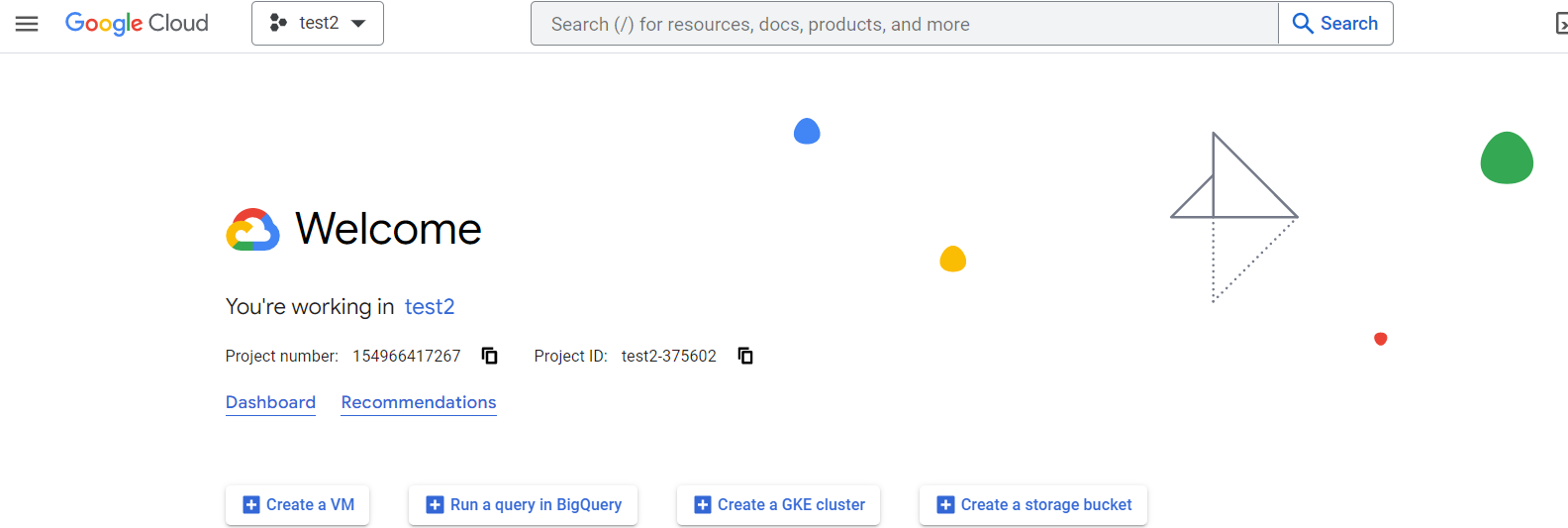
Task: Select the project ID text test2-375602
Action: pyautogui.click(x=669, y=356)
